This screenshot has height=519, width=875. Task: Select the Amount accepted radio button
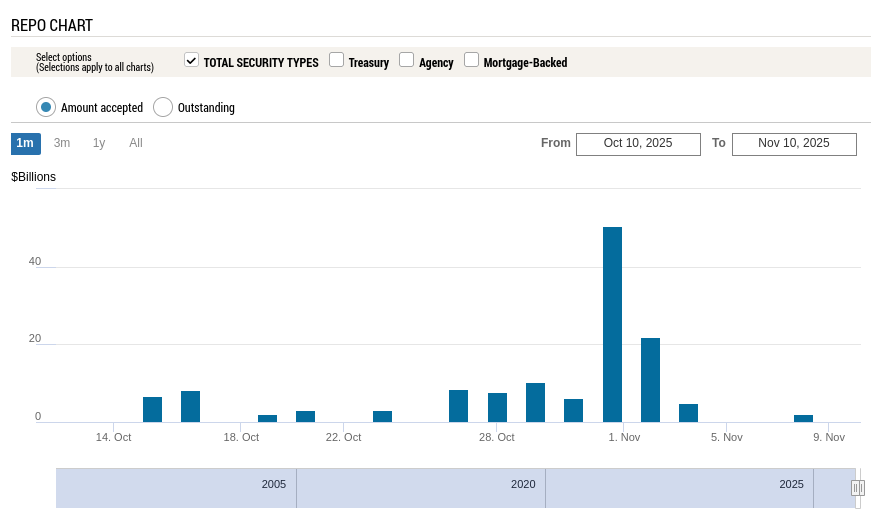pyautogui.click(x=46, y=107)
